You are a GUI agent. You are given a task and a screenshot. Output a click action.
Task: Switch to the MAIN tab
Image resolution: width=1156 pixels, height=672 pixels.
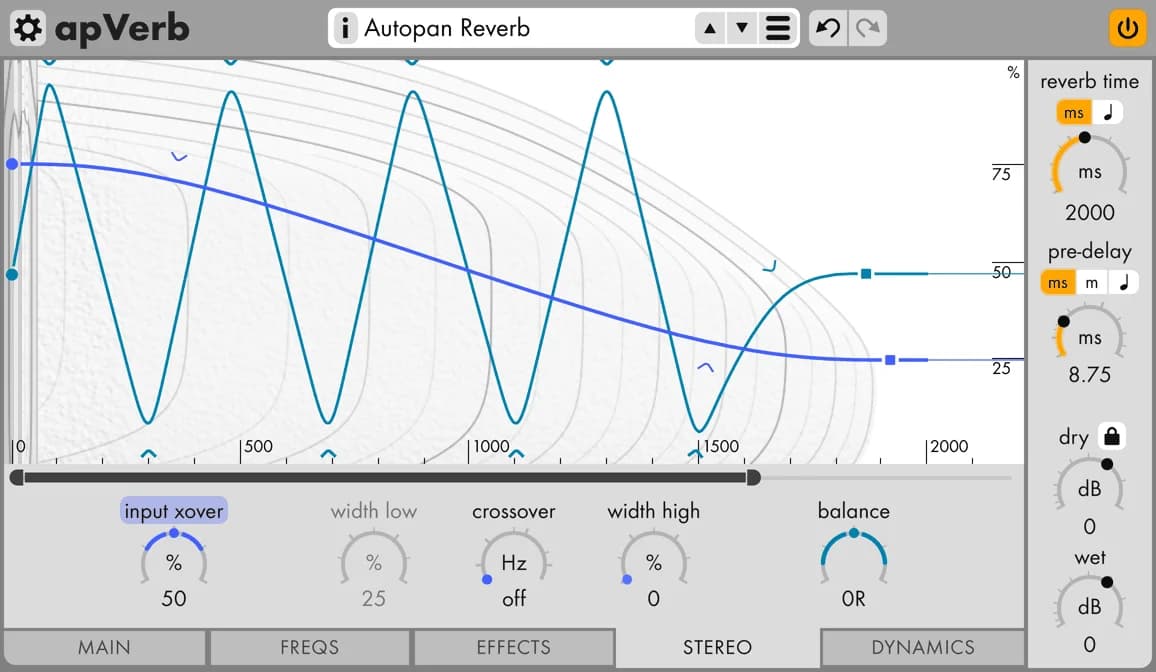(104, 647)
